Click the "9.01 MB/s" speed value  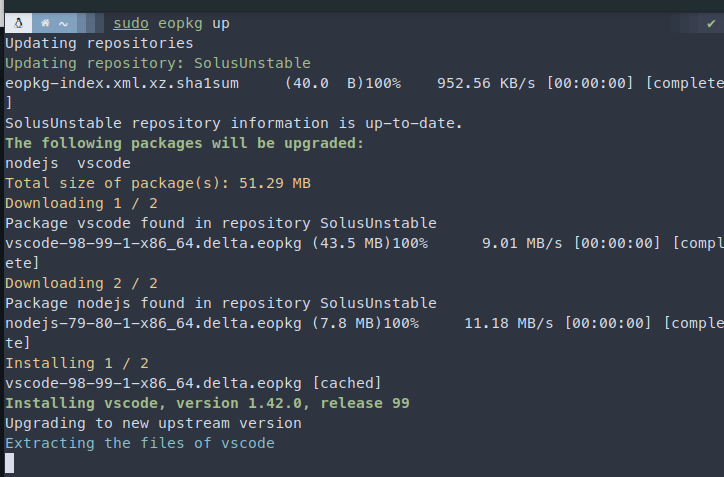tap(522, 243)
